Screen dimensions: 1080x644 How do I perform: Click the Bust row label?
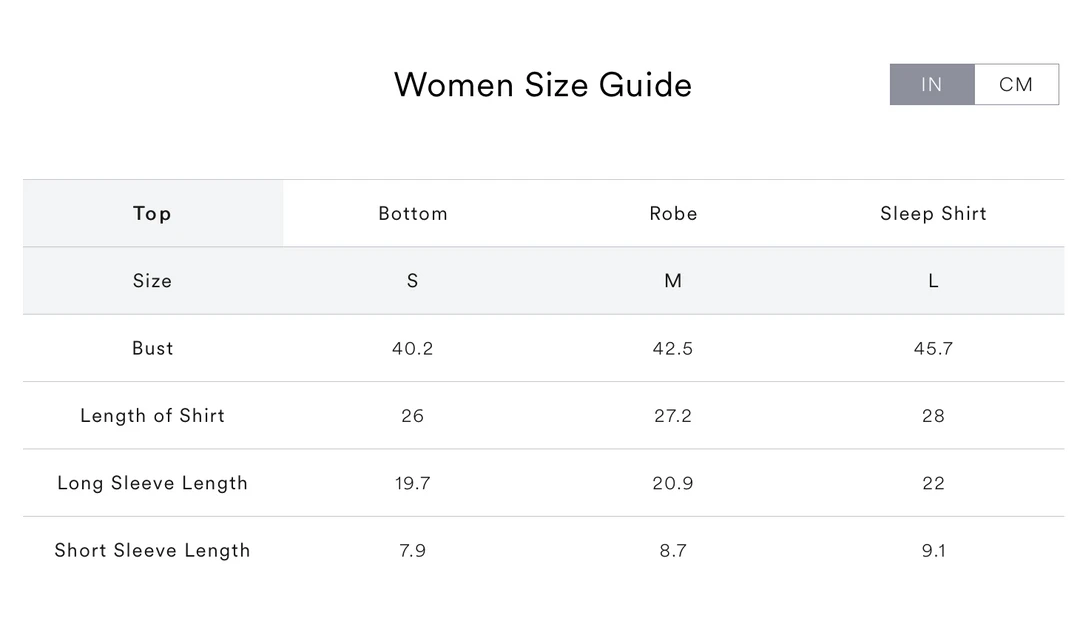(152, 348)
